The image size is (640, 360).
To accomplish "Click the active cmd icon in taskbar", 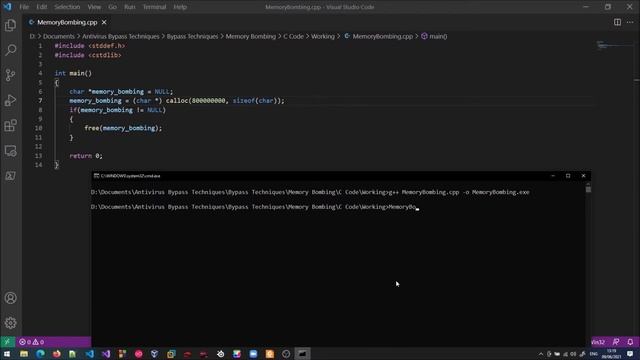I will 302,354.
